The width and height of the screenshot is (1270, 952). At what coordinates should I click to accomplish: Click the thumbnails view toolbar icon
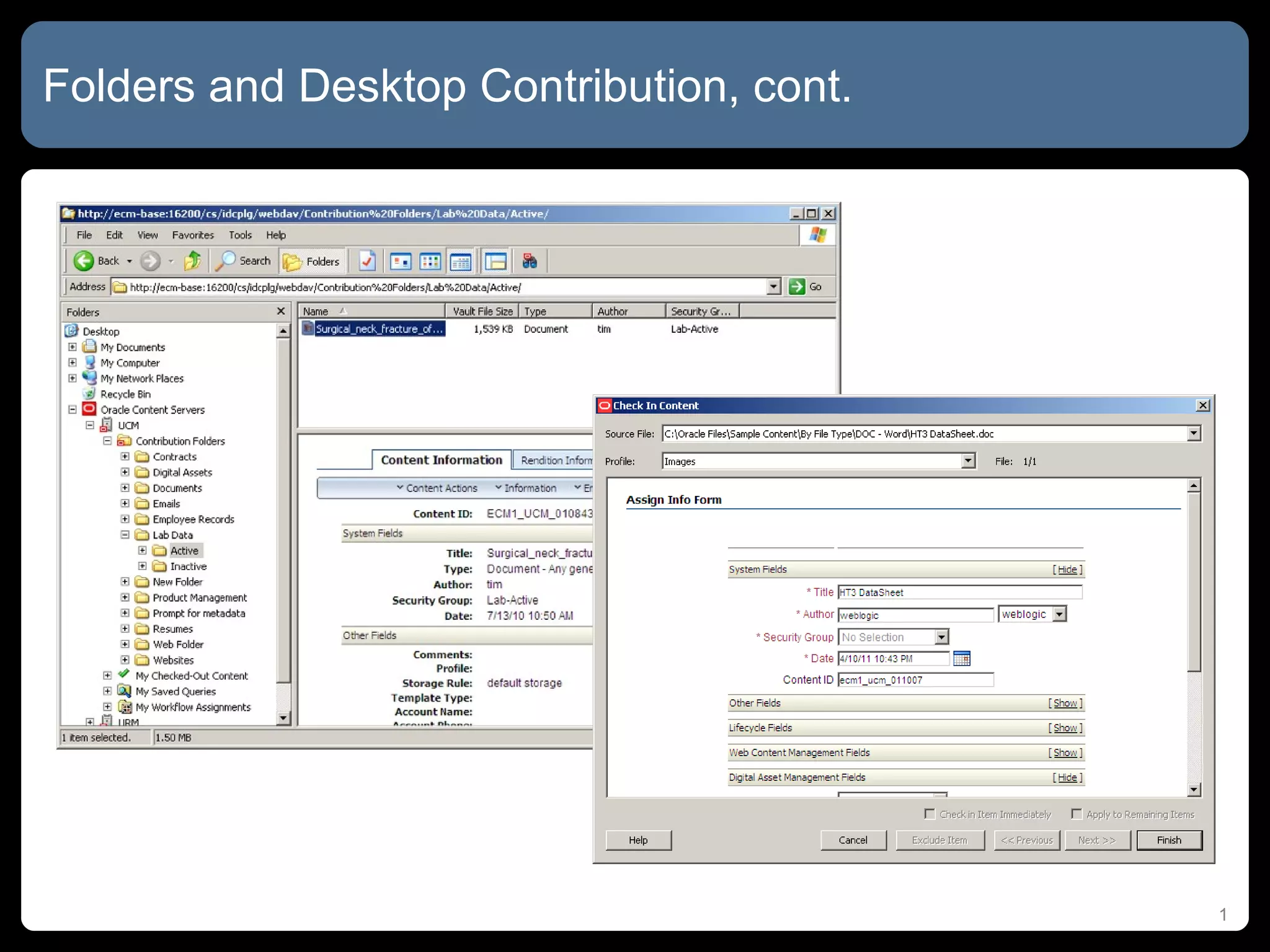click(430, 261)
